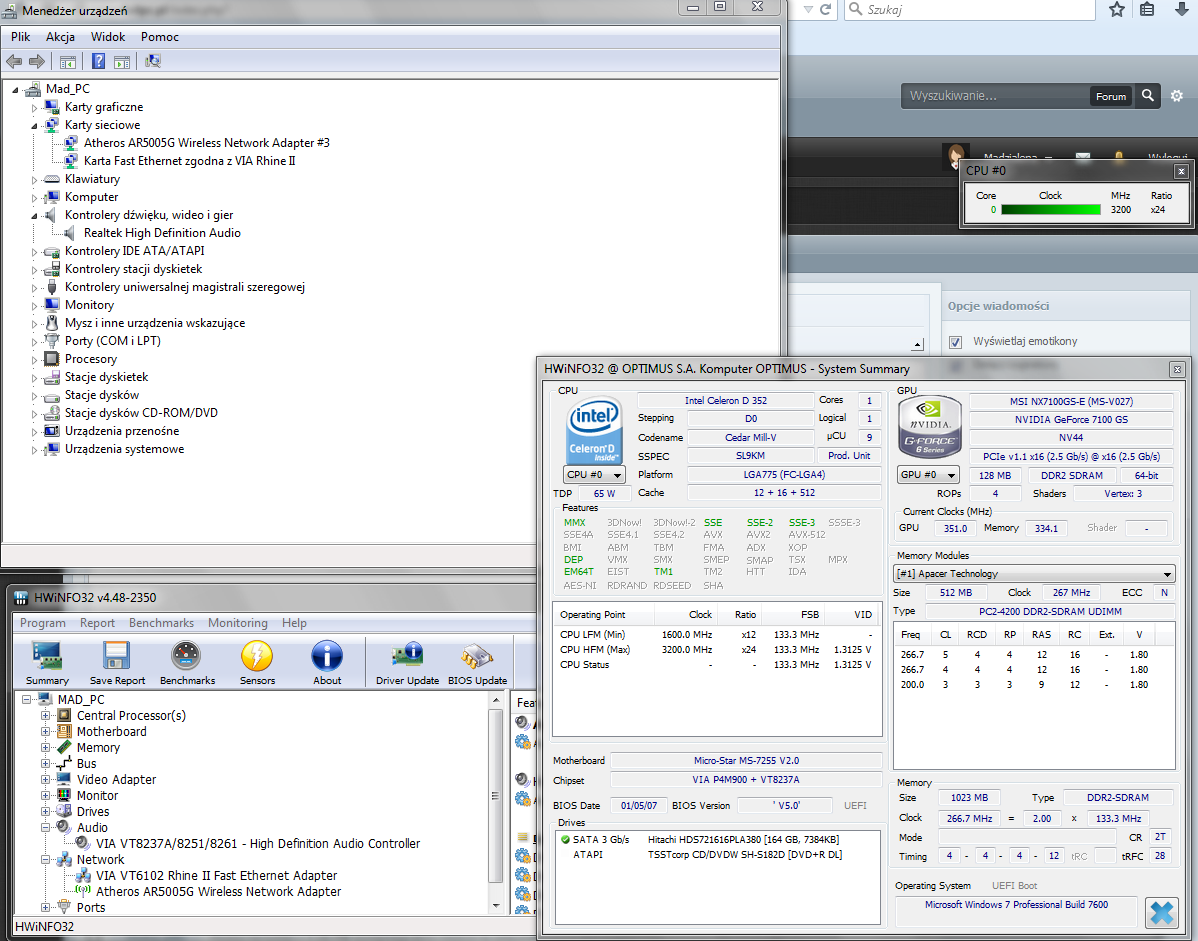Click Micro-Star MS-7255 V2.0 motherboard field

(x=746, y=761)
